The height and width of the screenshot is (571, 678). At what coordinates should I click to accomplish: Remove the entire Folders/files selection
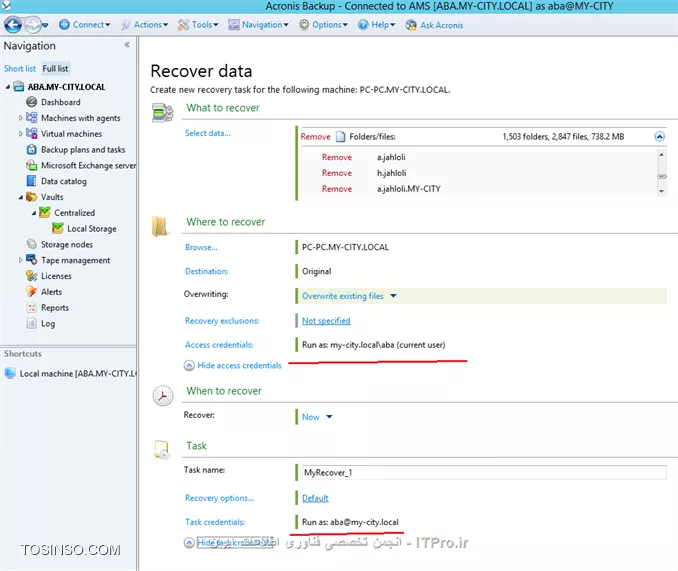315,137
